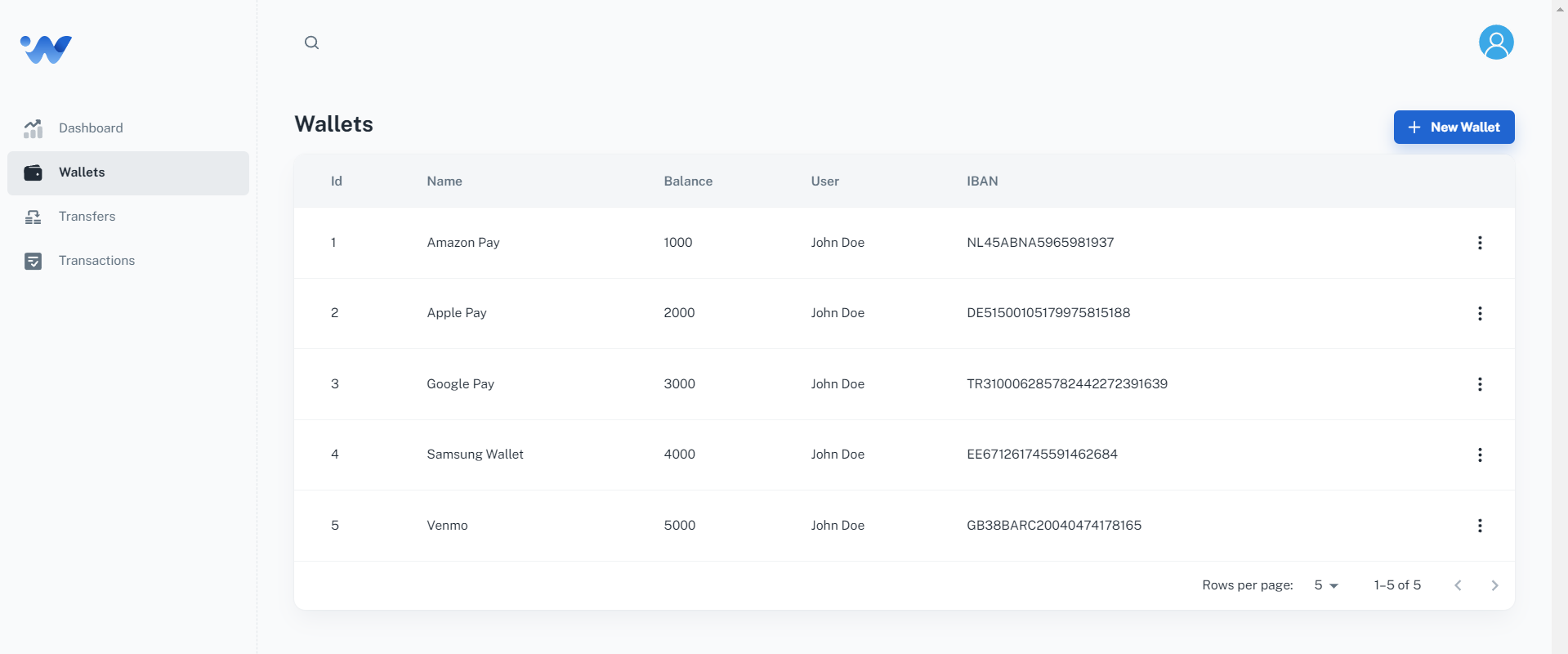Click the Id column header
Viewport: 1568px width, 654px height.
(x=337, y=181)
